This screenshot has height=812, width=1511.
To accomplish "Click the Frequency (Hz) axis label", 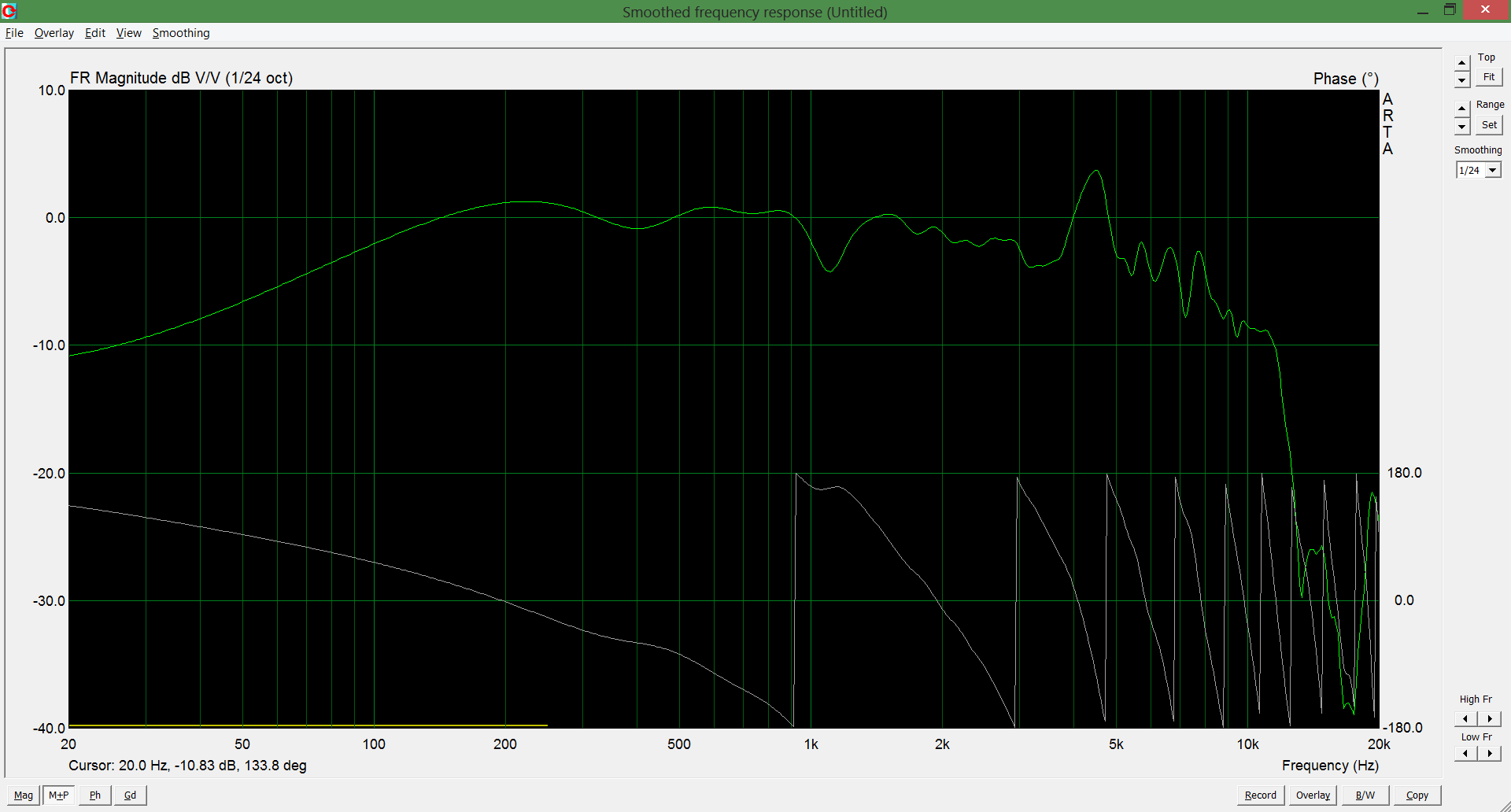I will click(1330, 766).
